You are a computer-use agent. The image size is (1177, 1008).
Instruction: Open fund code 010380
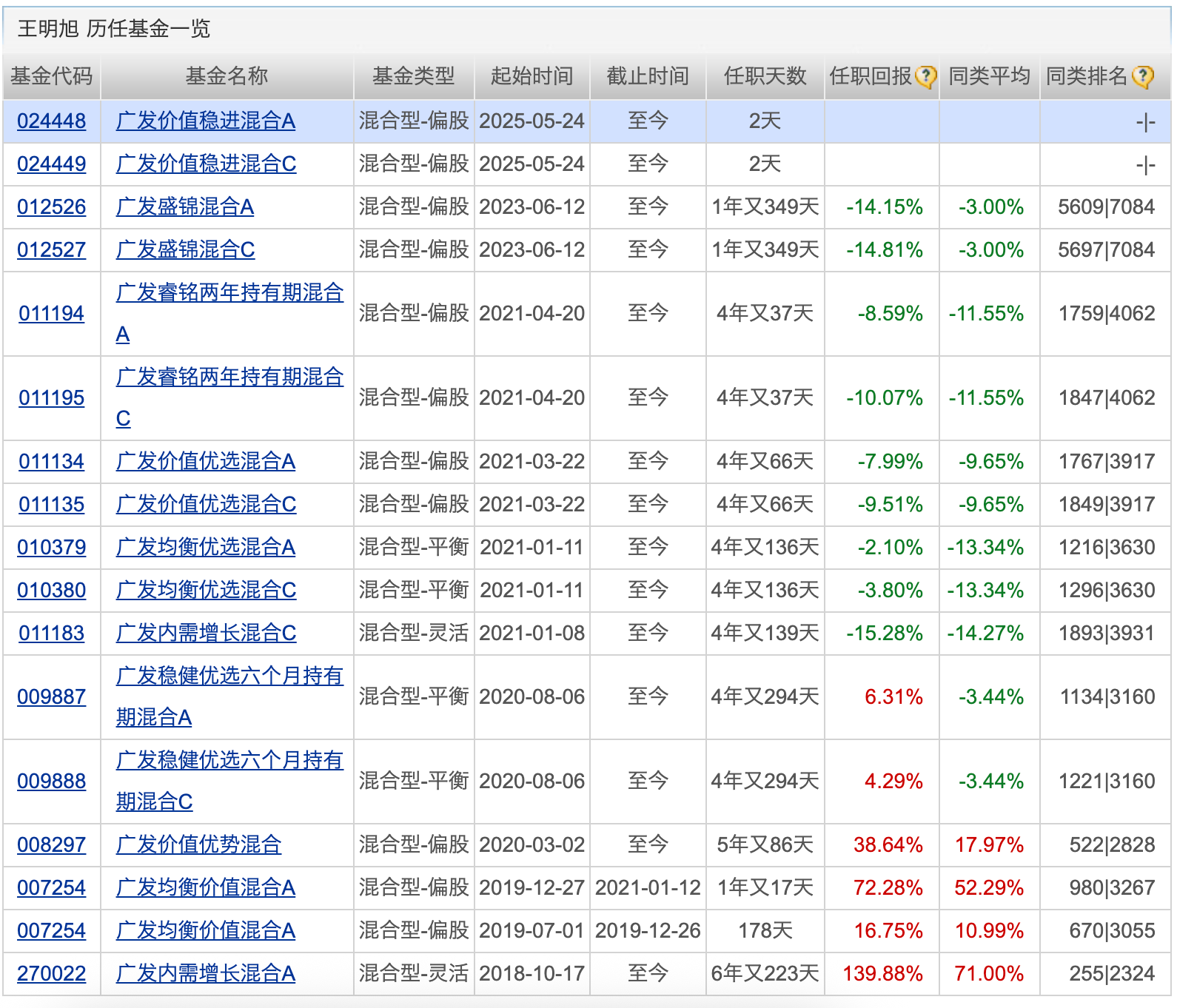click(x=52, y=591)
